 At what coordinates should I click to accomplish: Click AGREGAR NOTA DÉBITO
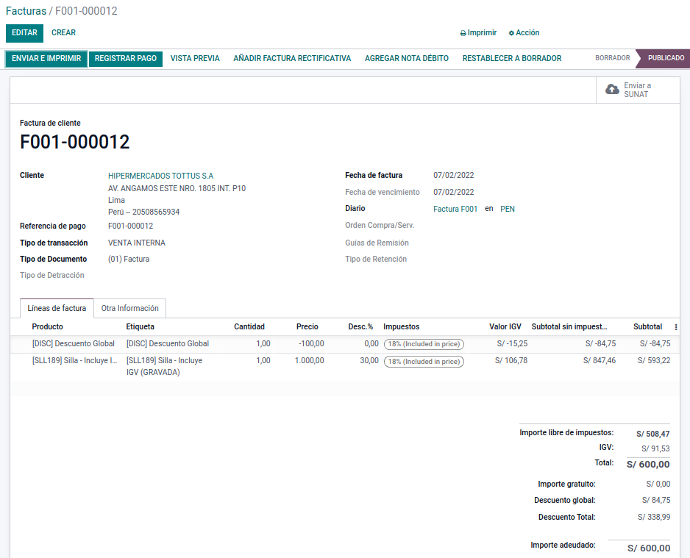click(406, 59)
